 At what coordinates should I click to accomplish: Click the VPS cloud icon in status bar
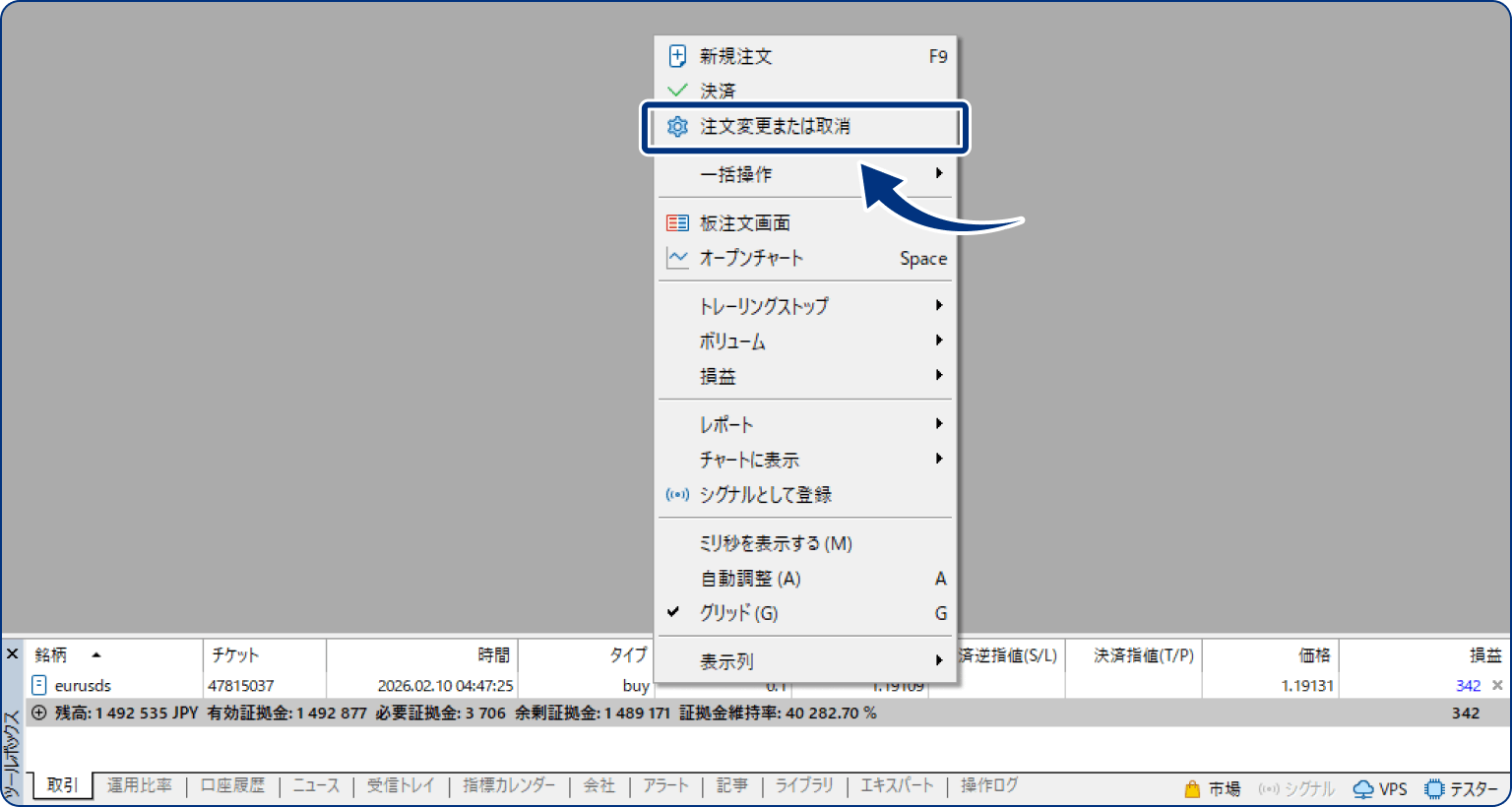coord(1363,788)
